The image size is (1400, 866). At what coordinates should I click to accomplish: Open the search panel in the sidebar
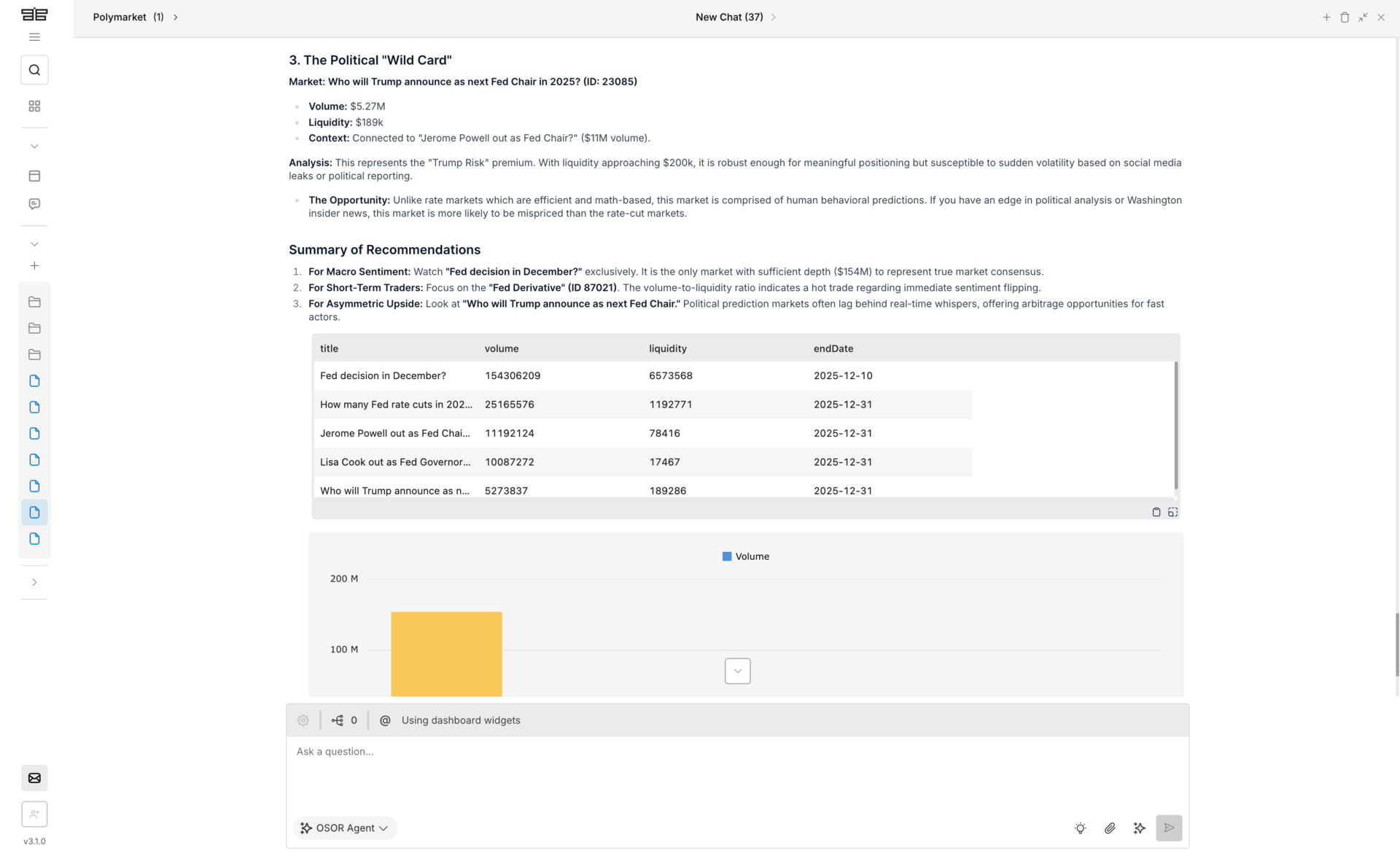(x=34, y=69)
